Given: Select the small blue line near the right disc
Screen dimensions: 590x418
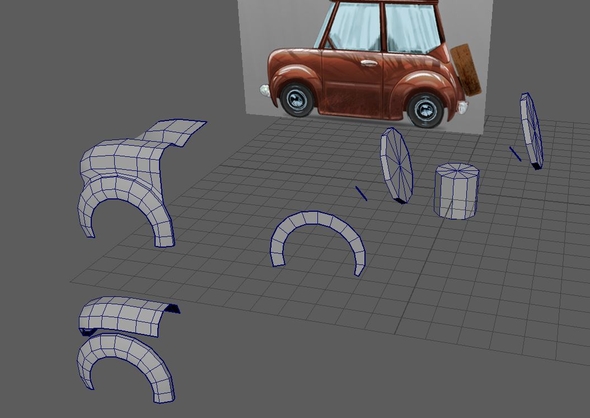Looking at the screenshot, I should tap(515, 154).
